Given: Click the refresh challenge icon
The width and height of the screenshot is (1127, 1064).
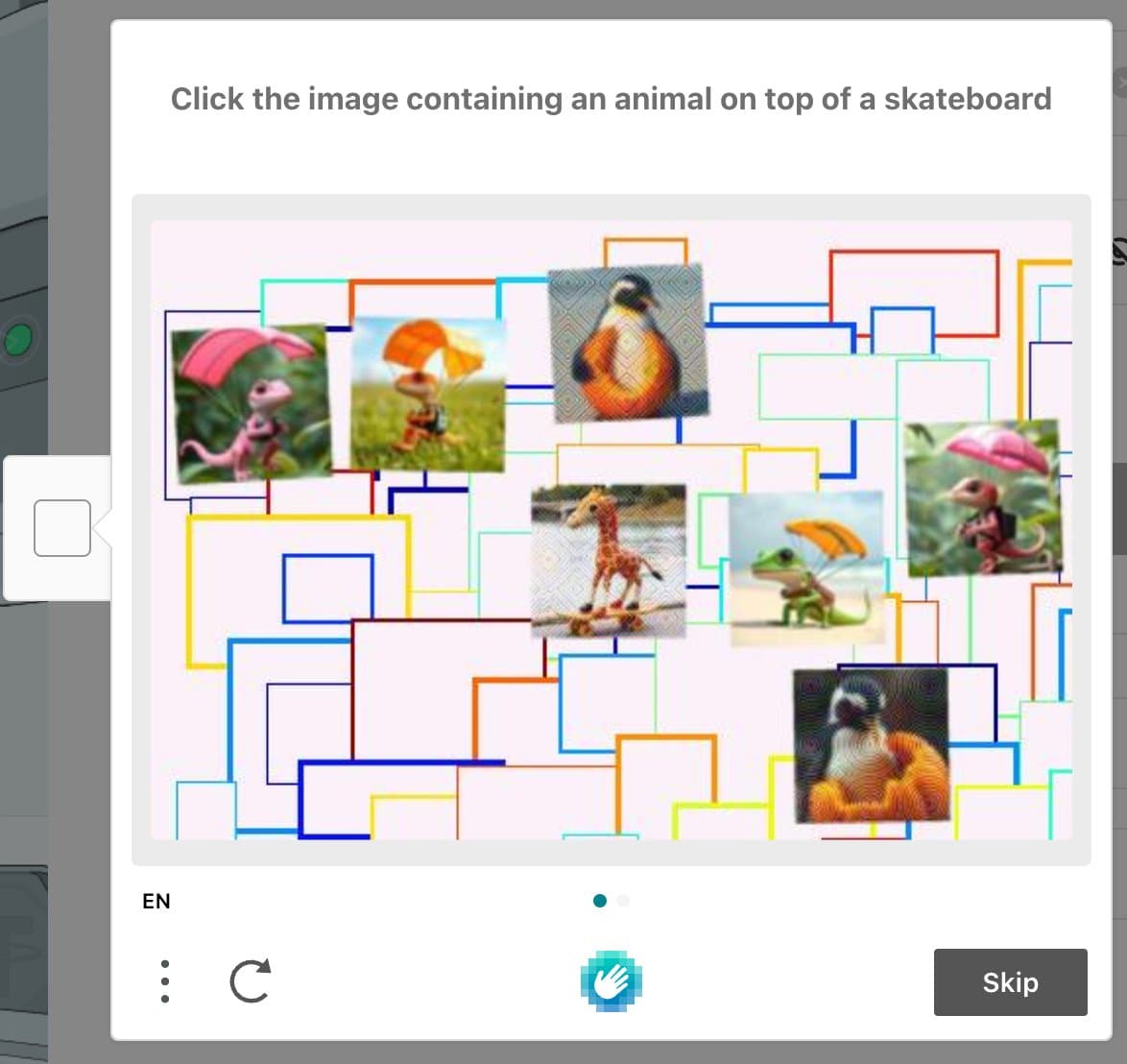Looking at the screenshot, I should [x=250, y=980].
